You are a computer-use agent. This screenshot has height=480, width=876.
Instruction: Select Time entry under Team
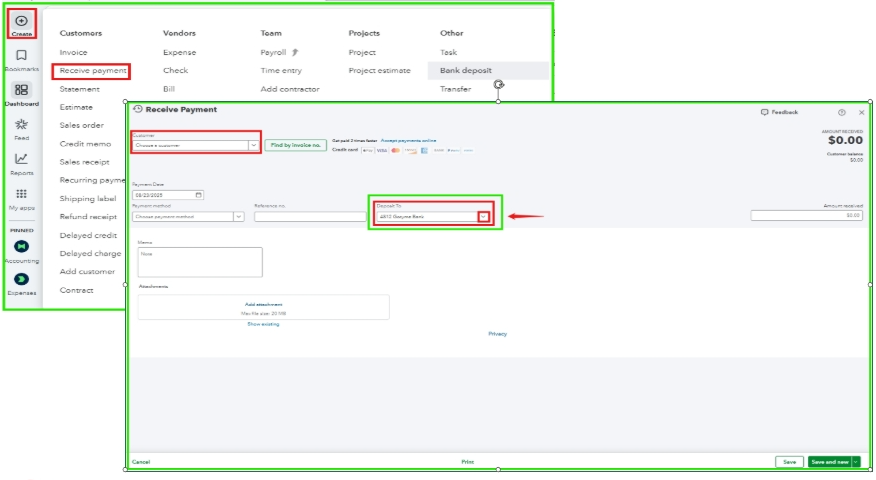tap(280, 71)
